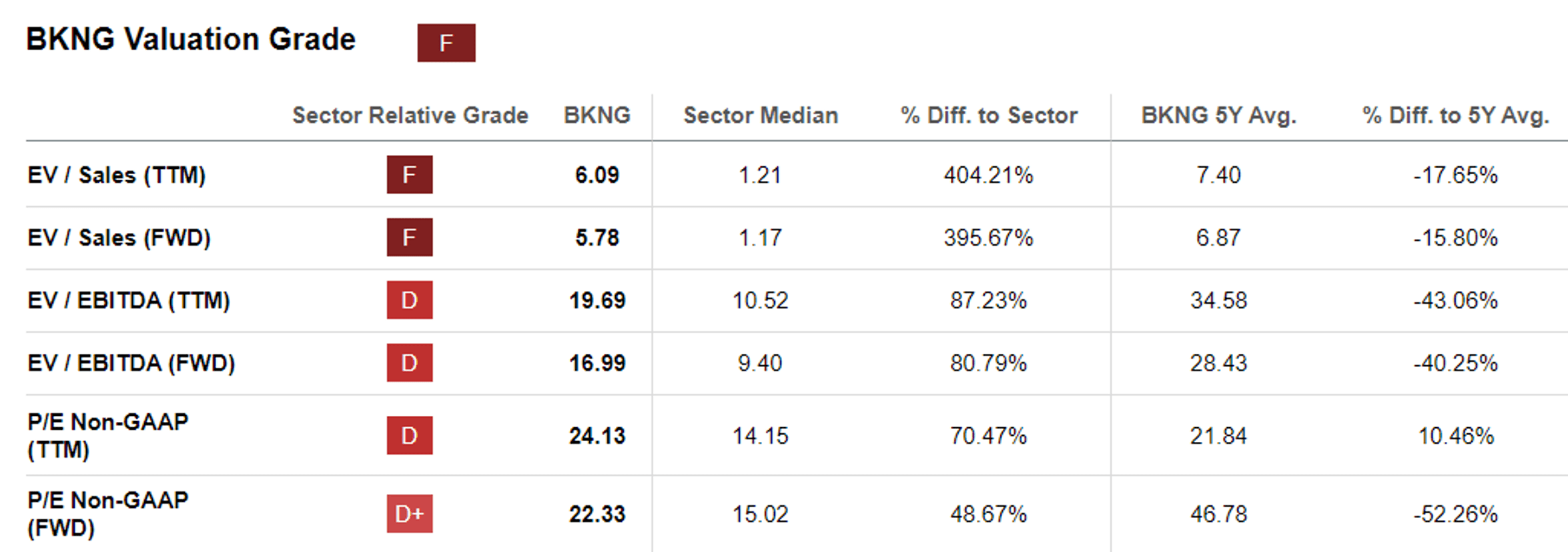Click the % Diff. to Sector column header
Image resolution: width=1568 pixels, height=552 pixels.
click(x=989, y=115)
